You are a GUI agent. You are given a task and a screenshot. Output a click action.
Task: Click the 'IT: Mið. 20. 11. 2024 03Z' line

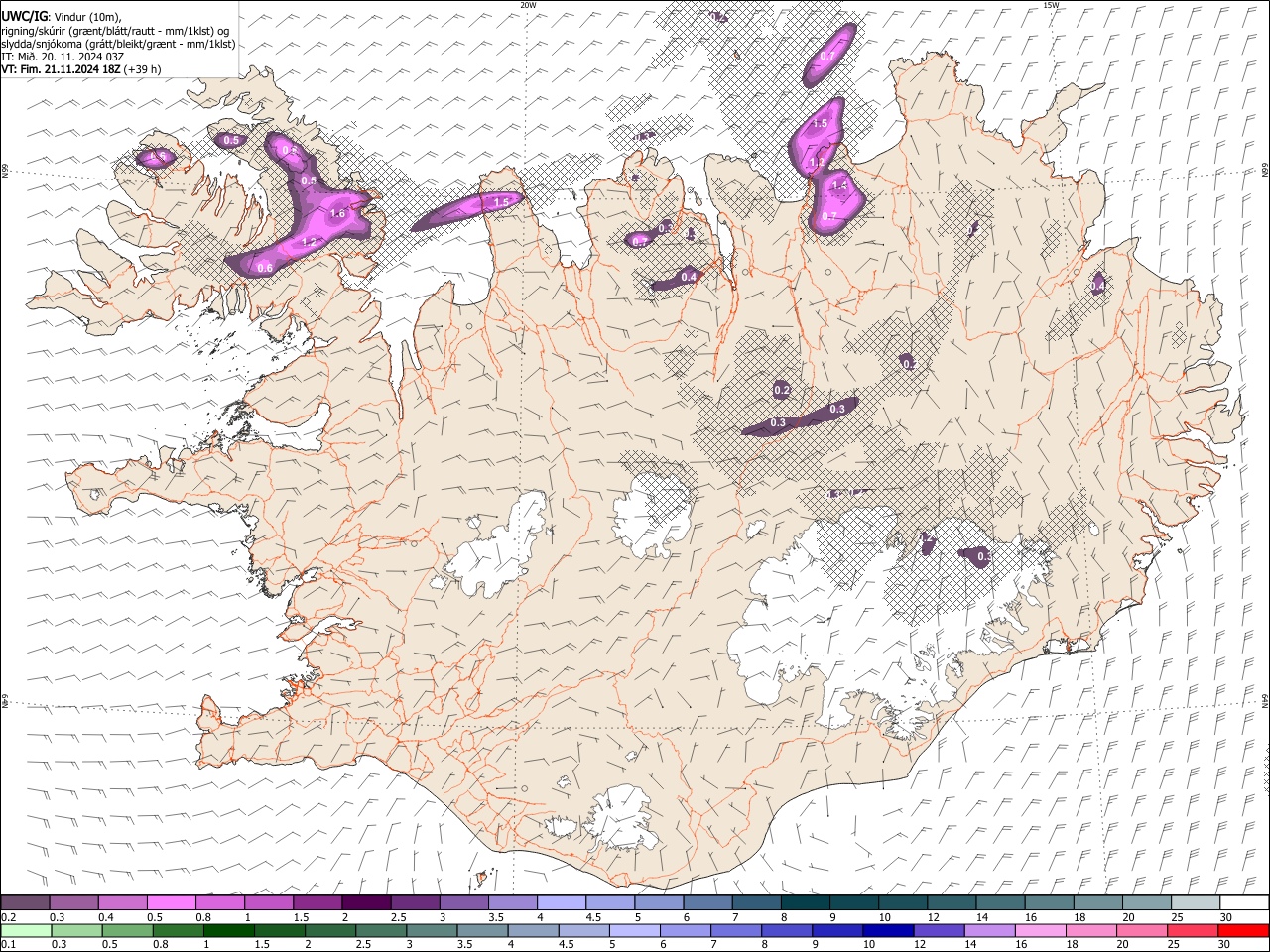point(63,57)
